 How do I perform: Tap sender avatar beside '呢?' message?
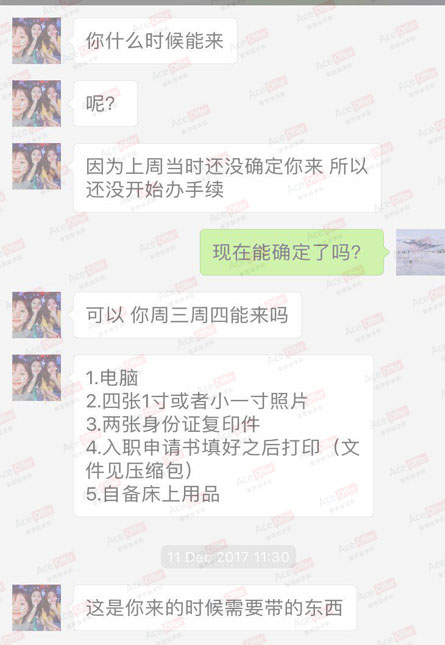coord(37,103)
